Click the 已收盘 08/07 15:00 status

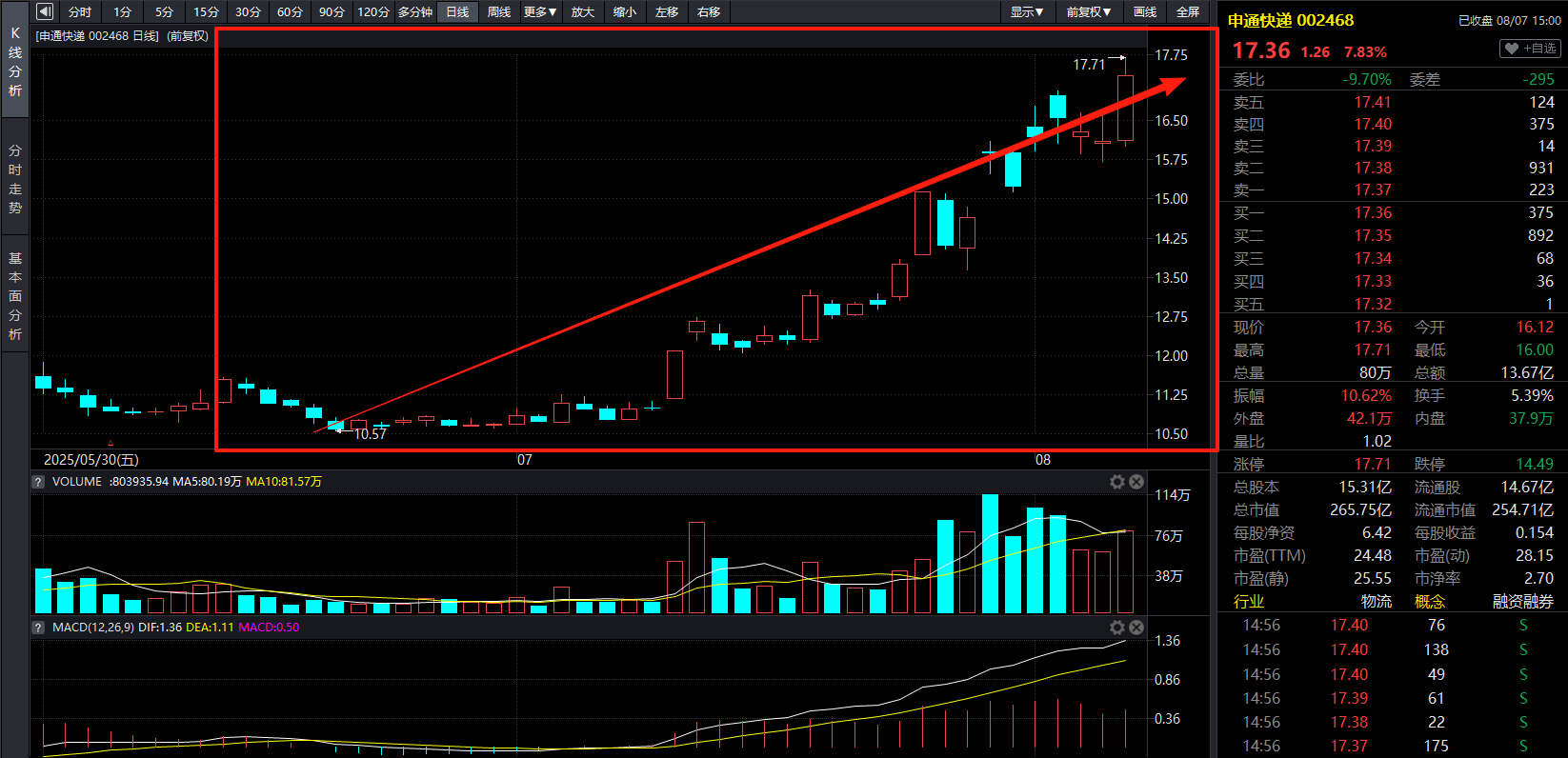(1510, 20)
